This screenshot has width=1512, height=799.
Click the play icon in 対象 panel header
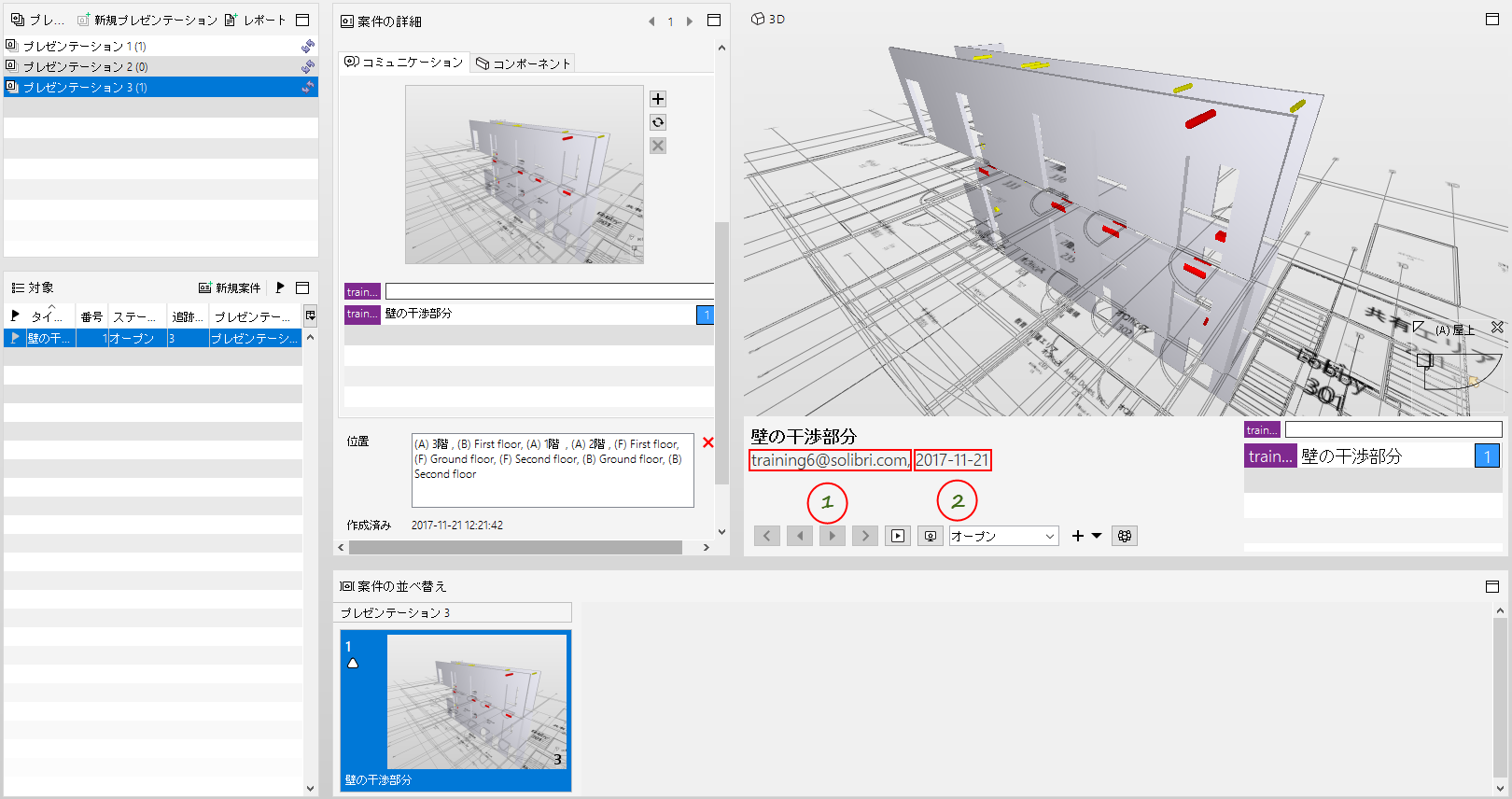pyautogui.click(x=279, y=287)
